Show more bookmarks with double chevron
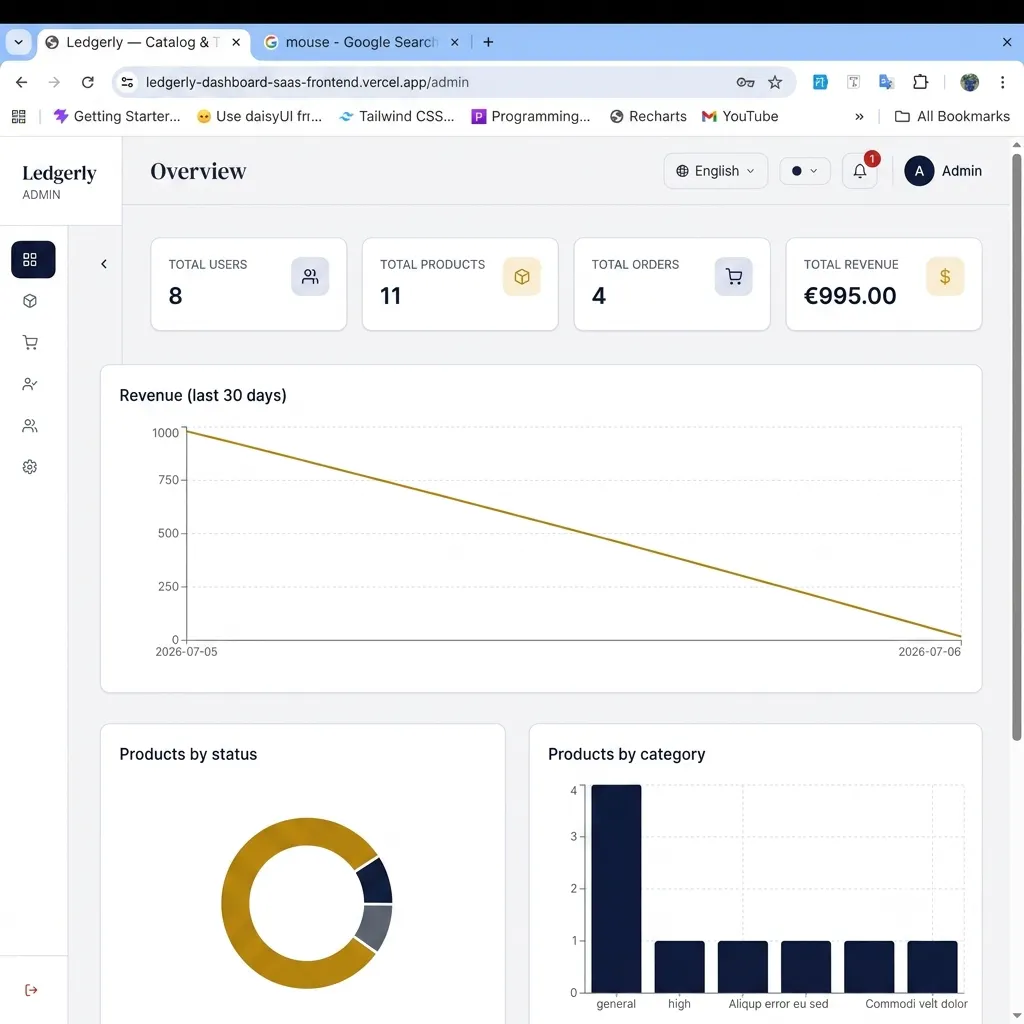 click(x=859, y=116)
